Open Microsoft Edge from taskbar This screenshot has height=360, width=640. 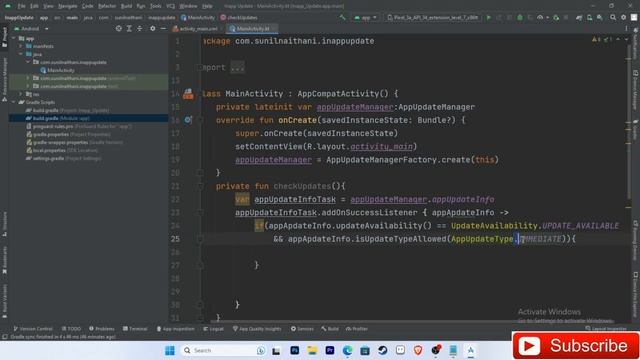[x=347, y=350]
